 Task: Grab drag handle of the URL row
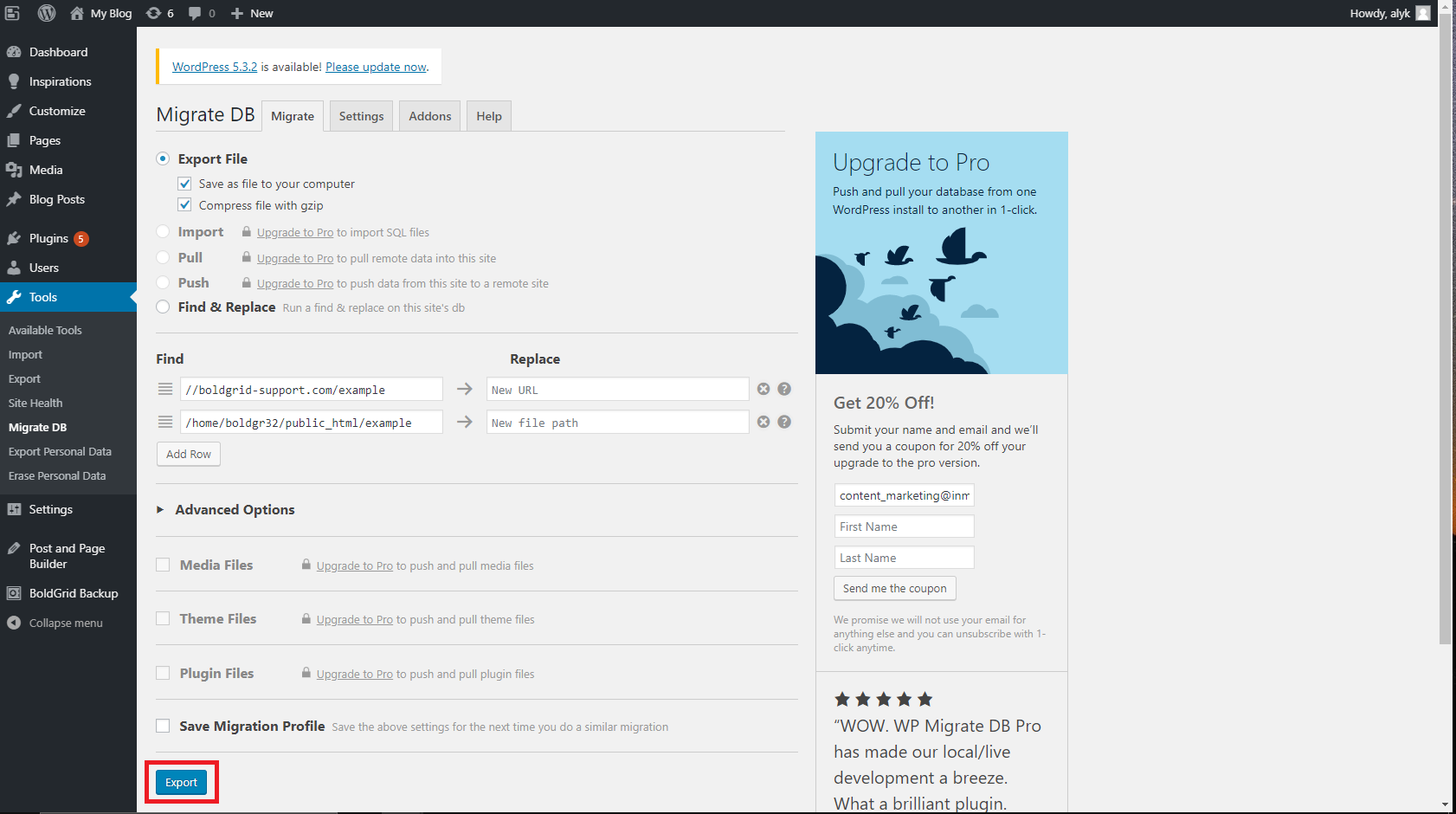click(165, 390)
